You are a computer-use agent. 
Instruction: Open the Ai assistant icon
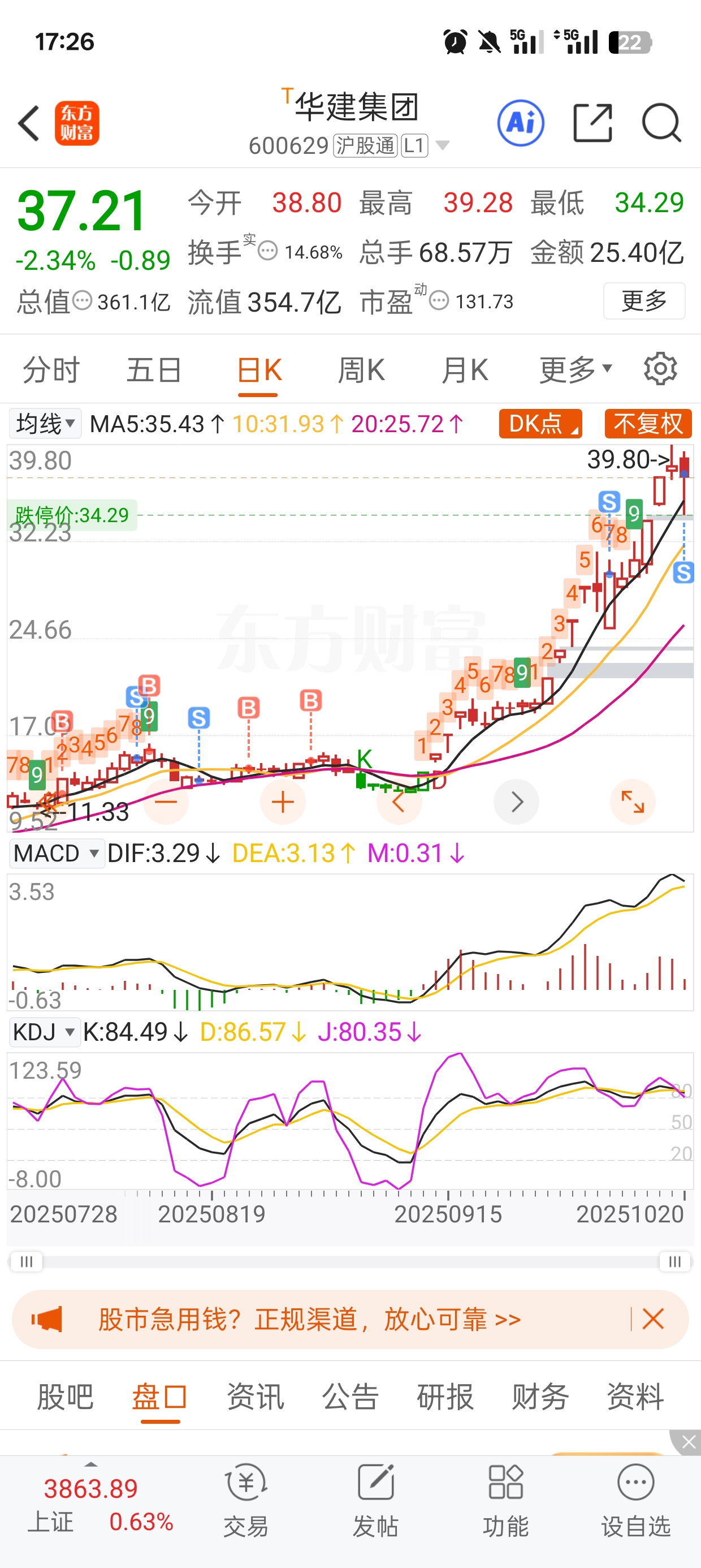(521, 123)
